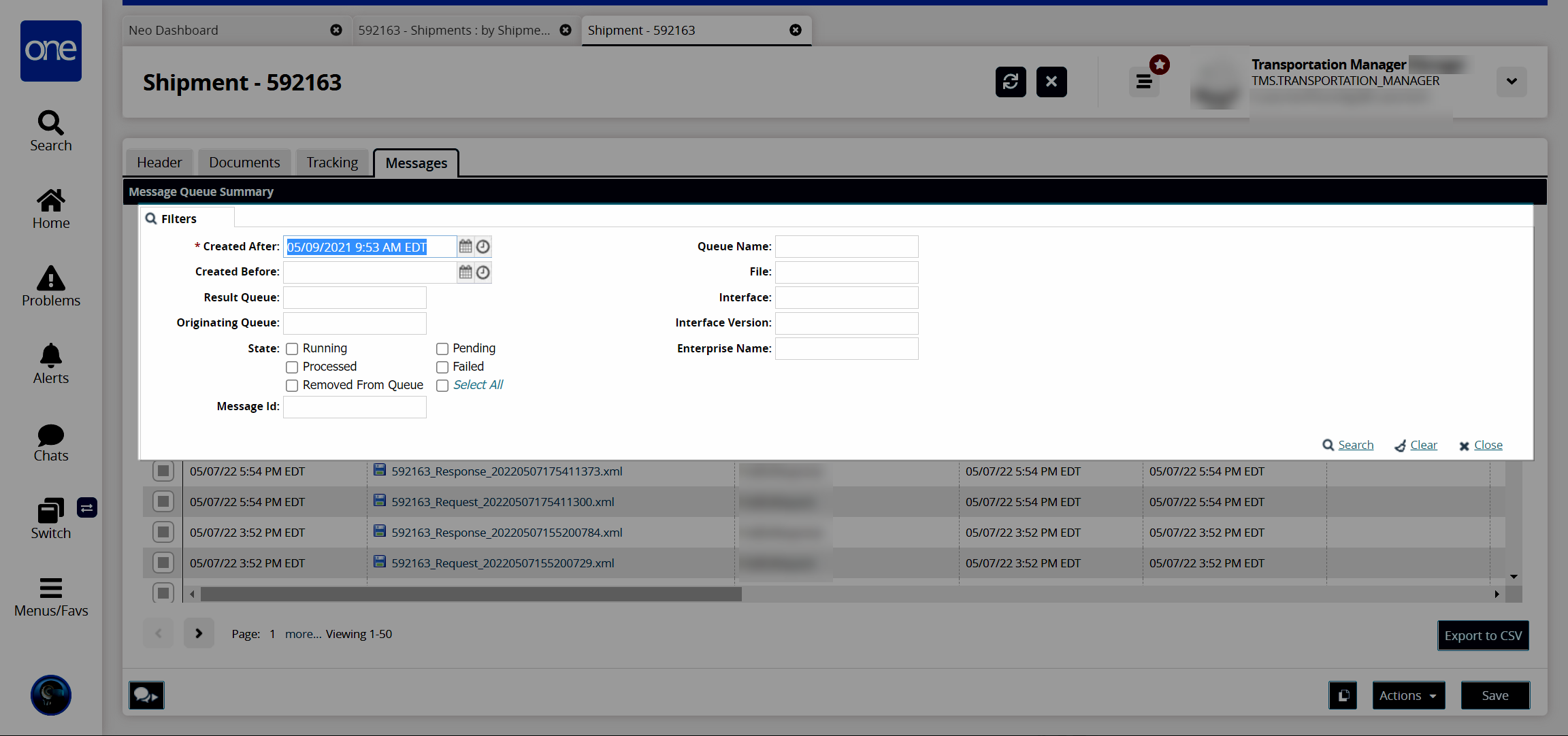The height and width of the screenshot is (736, 1568).
Task: Click the XML file icon for 592163_Response file
Action: [380, 470]
